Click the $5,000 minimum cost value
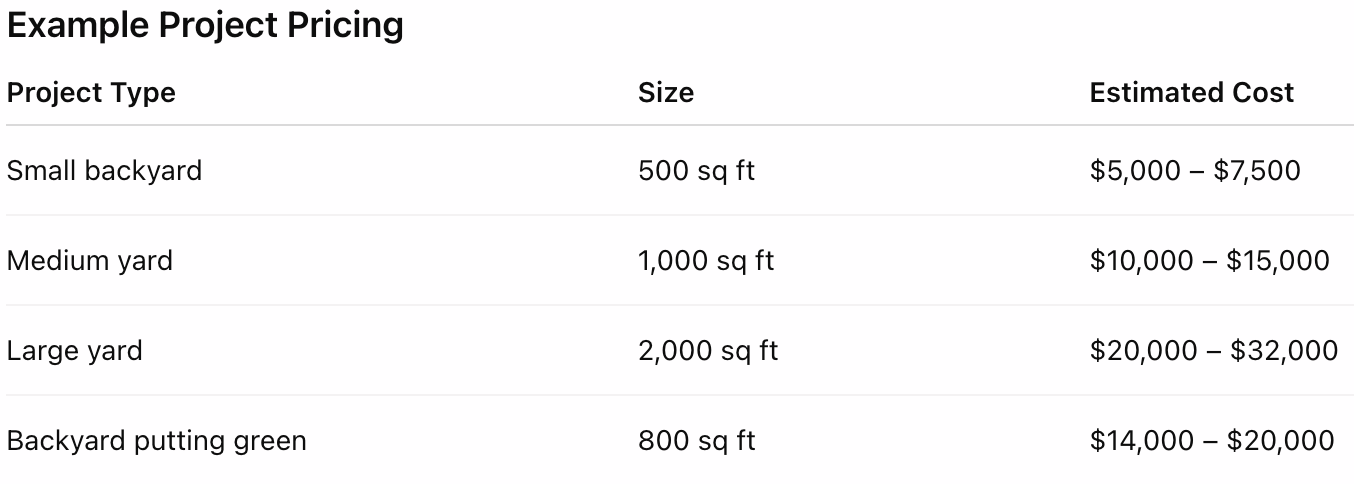Viewport: 1354px width, 484px height. 1135,171
